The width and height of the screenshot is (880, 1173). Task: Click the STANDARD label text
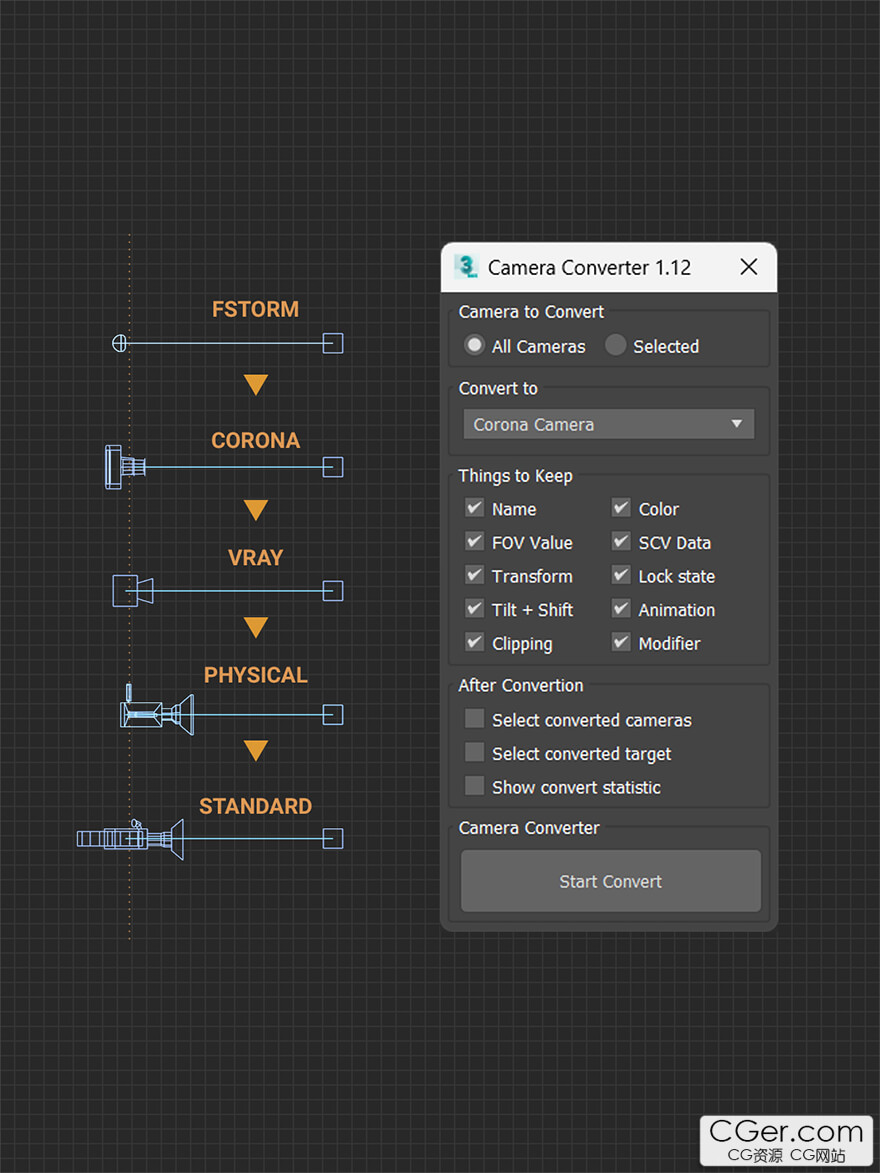255,806
